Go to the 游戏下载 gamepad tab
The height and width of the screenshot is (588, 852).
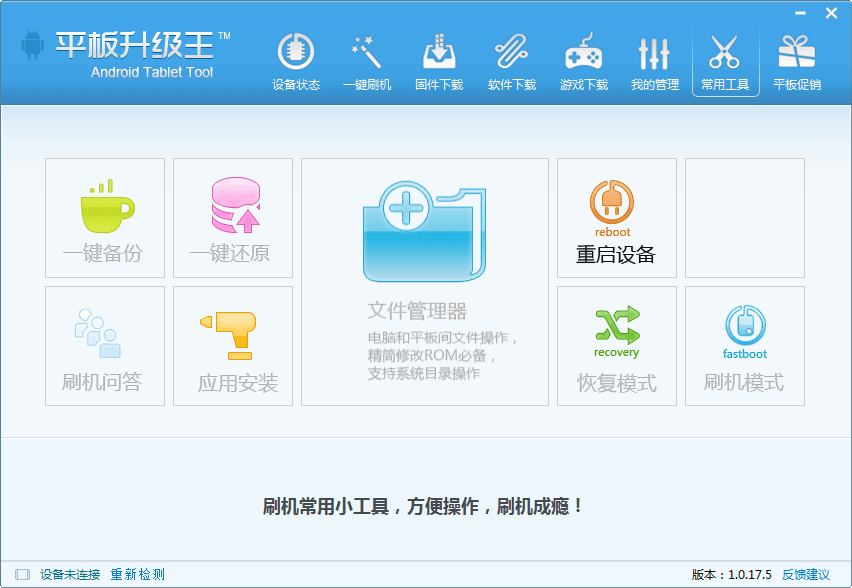point(584,61)
